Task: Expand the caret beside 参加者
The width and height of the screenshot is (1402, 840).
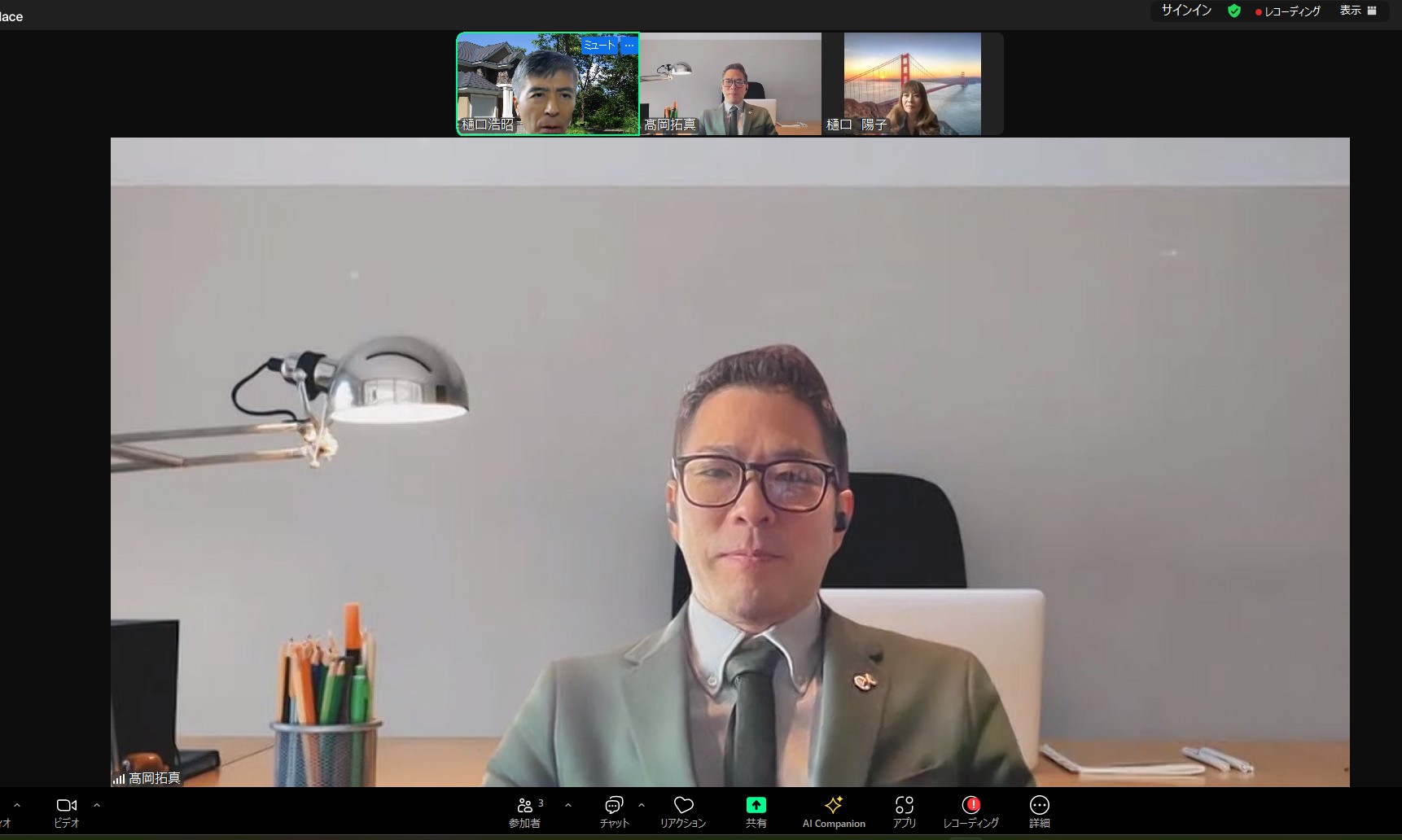Action: tap(568, 805)
